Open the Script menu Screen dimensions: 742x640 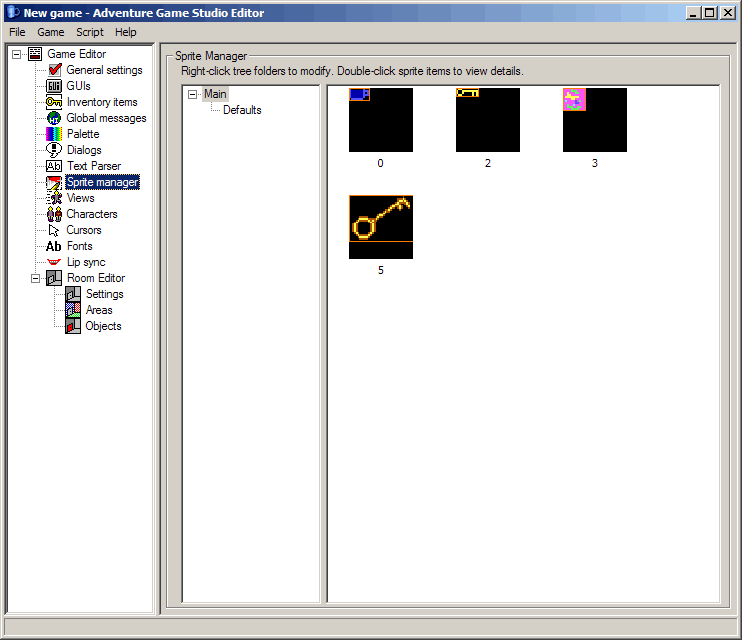click(x=89, y=32)
